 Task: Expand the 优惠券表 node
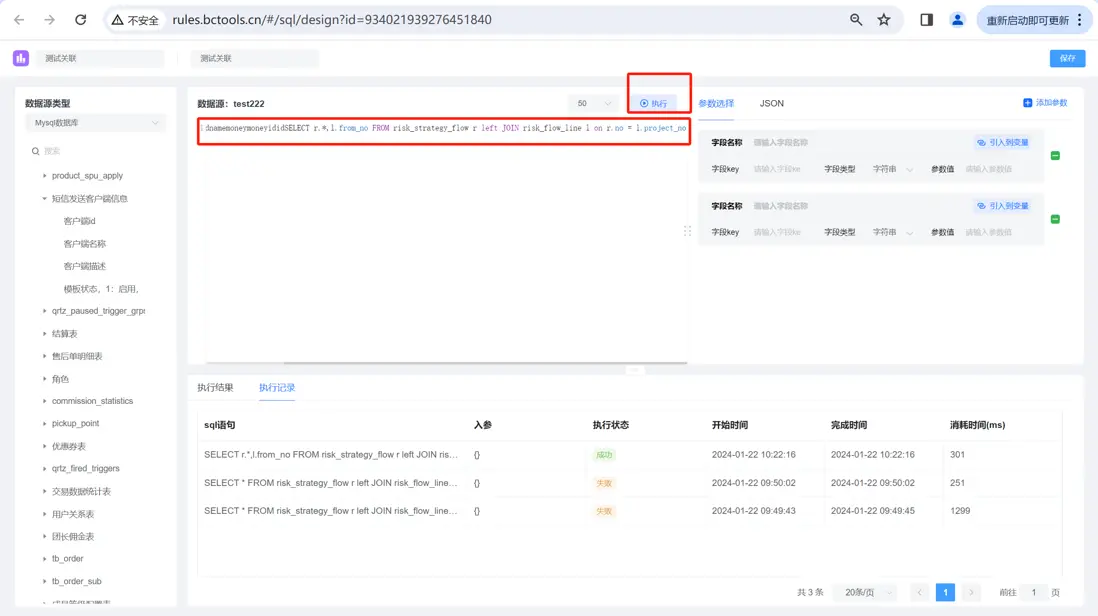45,446
